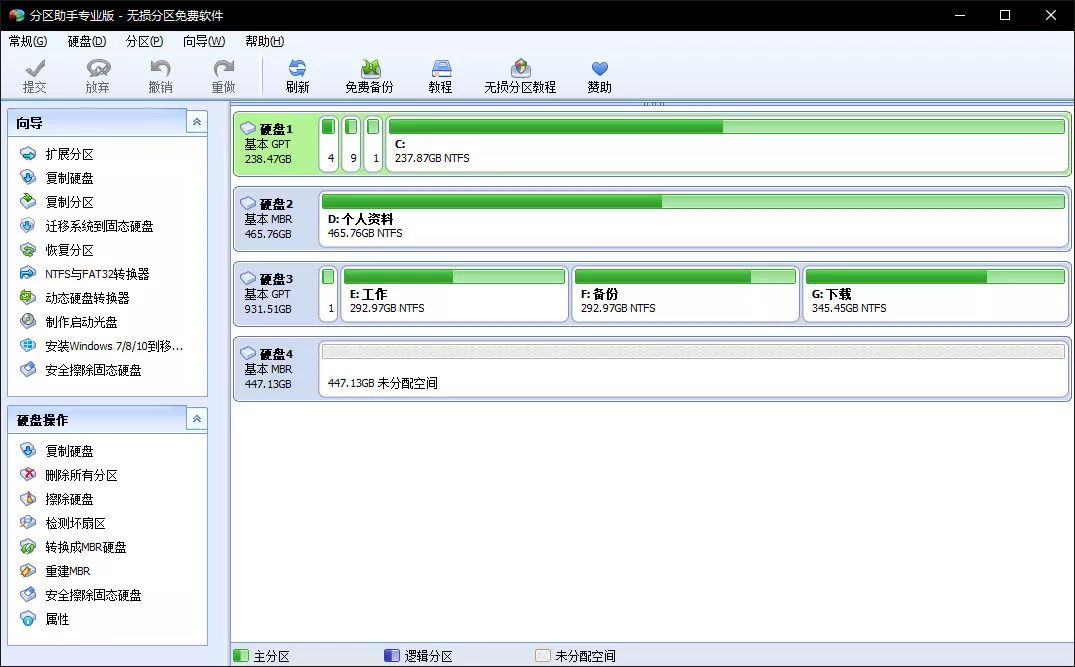Viewport: 1075px width, 667px height.
Task: Open the 帮助(H) menu
Action: 265,41
